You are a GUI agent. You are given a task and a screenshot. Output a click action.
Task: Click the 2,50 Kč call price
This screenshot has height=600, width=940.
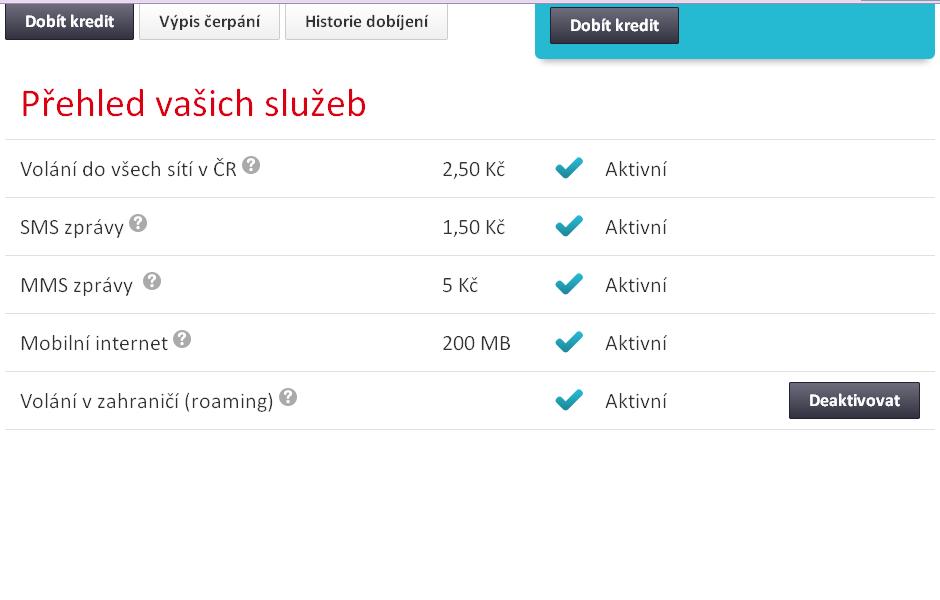point(473,169)
